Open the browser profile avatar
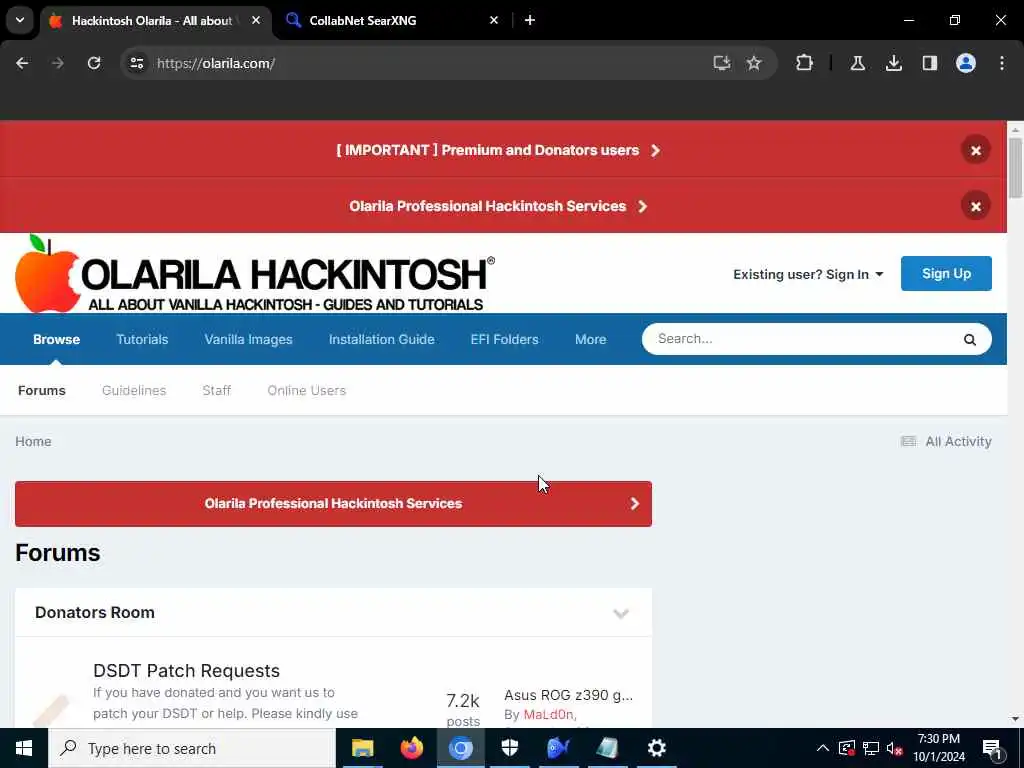Screen dimensions: 1024x768 coord(965,63)
